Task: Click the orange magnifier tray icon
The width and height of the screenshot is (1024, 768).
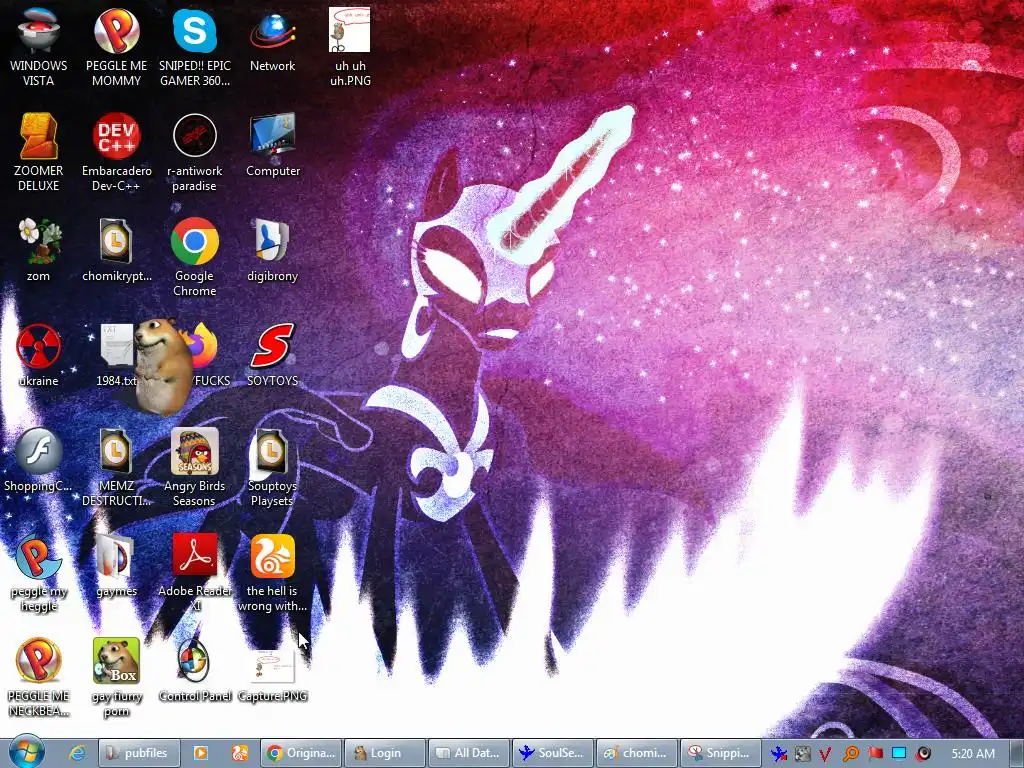Action: pyautogui.click(x=850, y=754)
